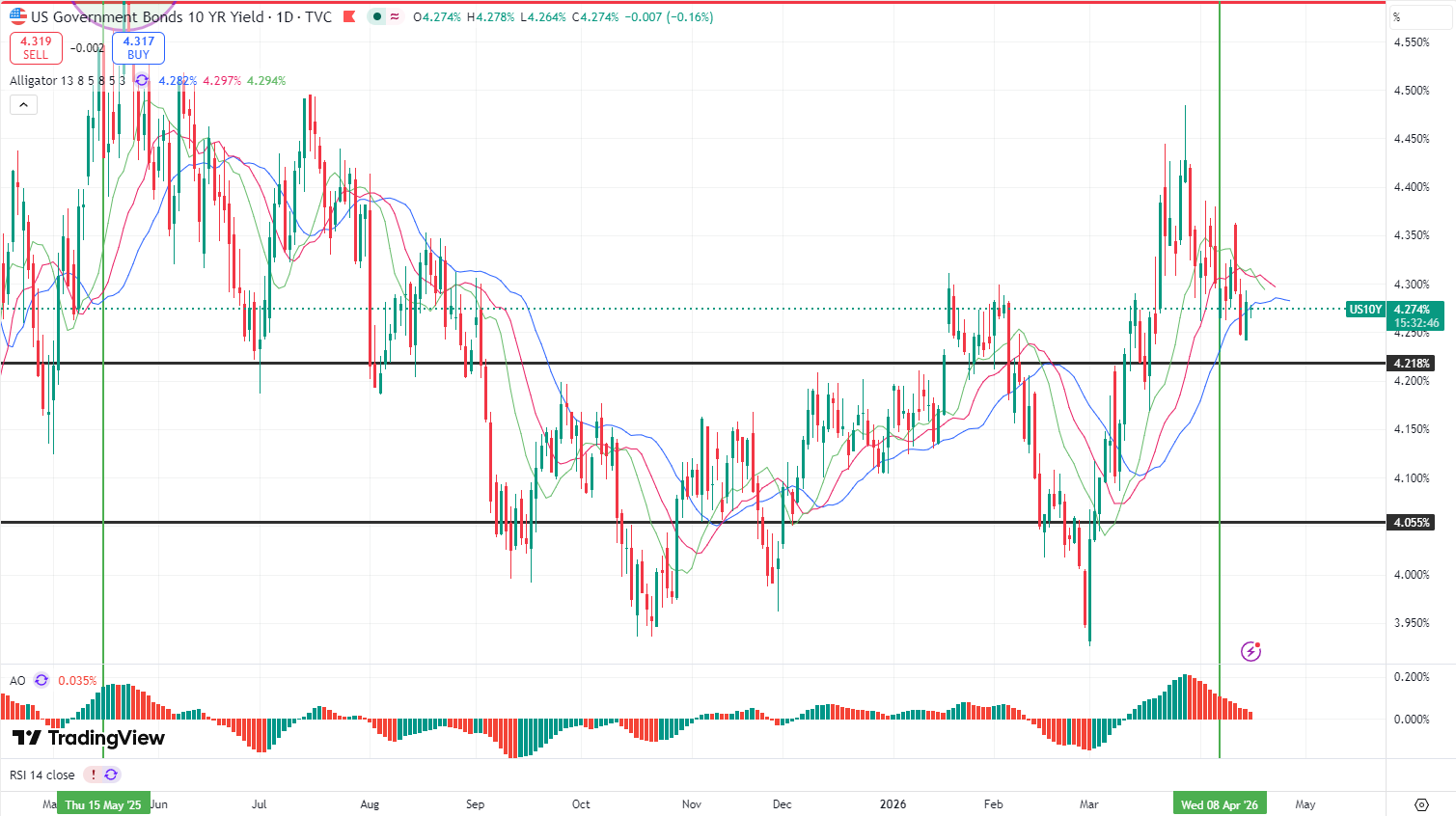Toggle the market open green dot indicator
The image size is (1456, 816).
(x=376, y=16)
